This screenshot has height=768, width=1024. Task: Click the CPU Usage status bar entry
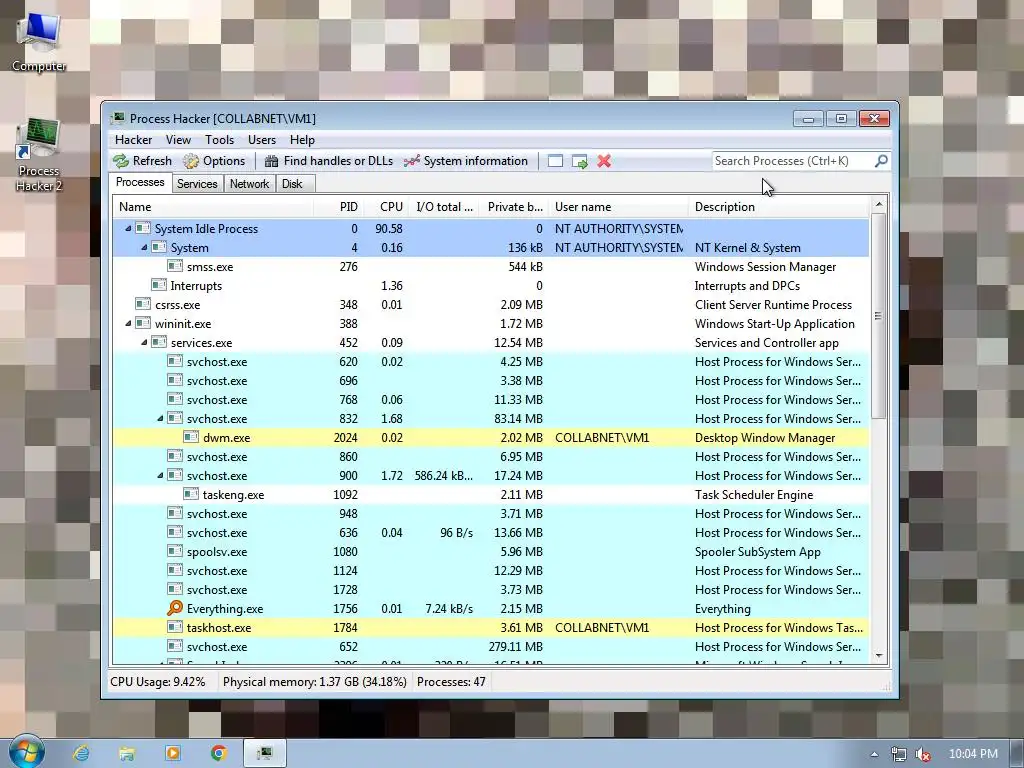click(158, 682)
